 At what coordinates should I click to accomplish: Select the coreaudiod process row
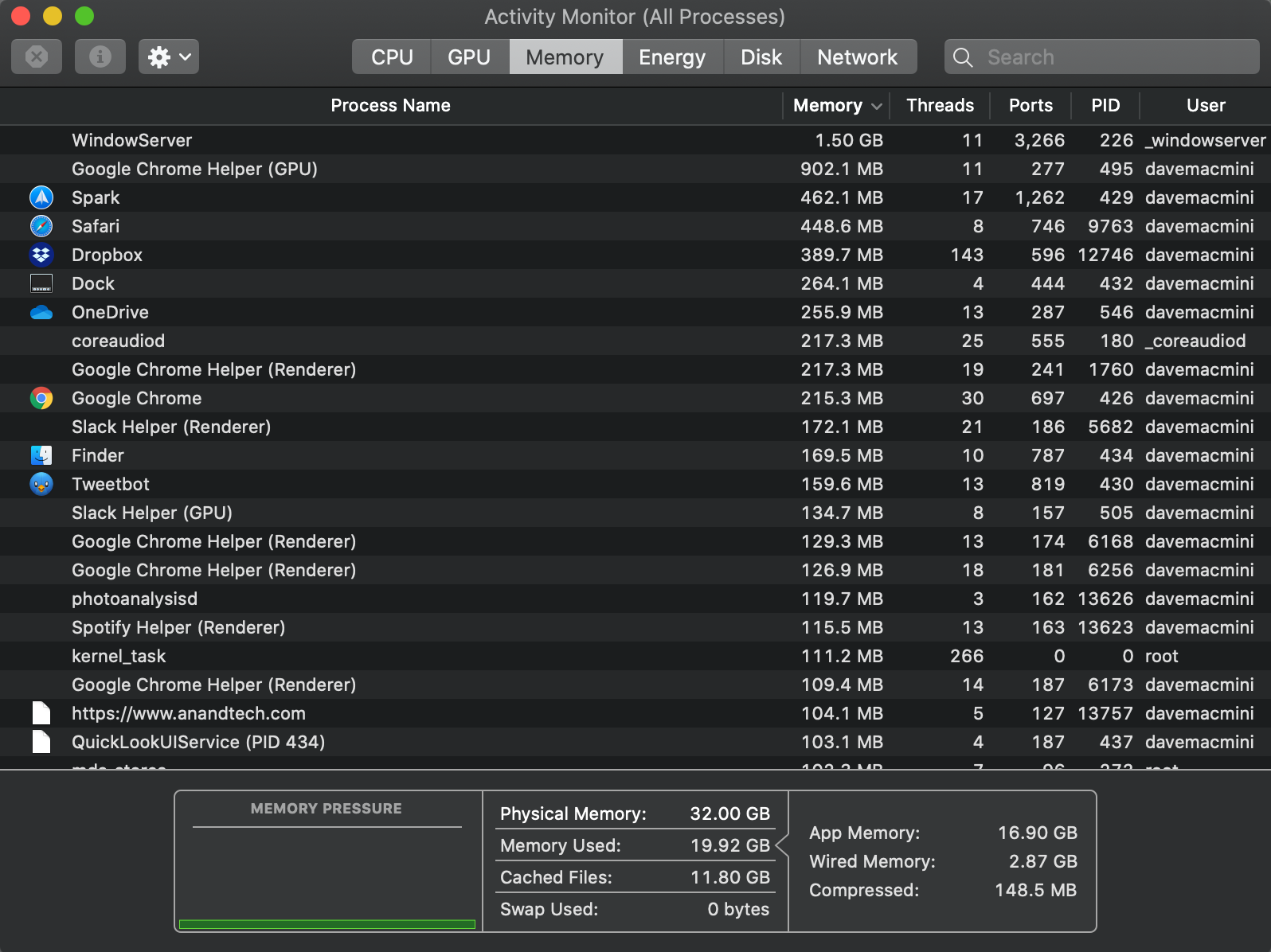pos(635,341)
